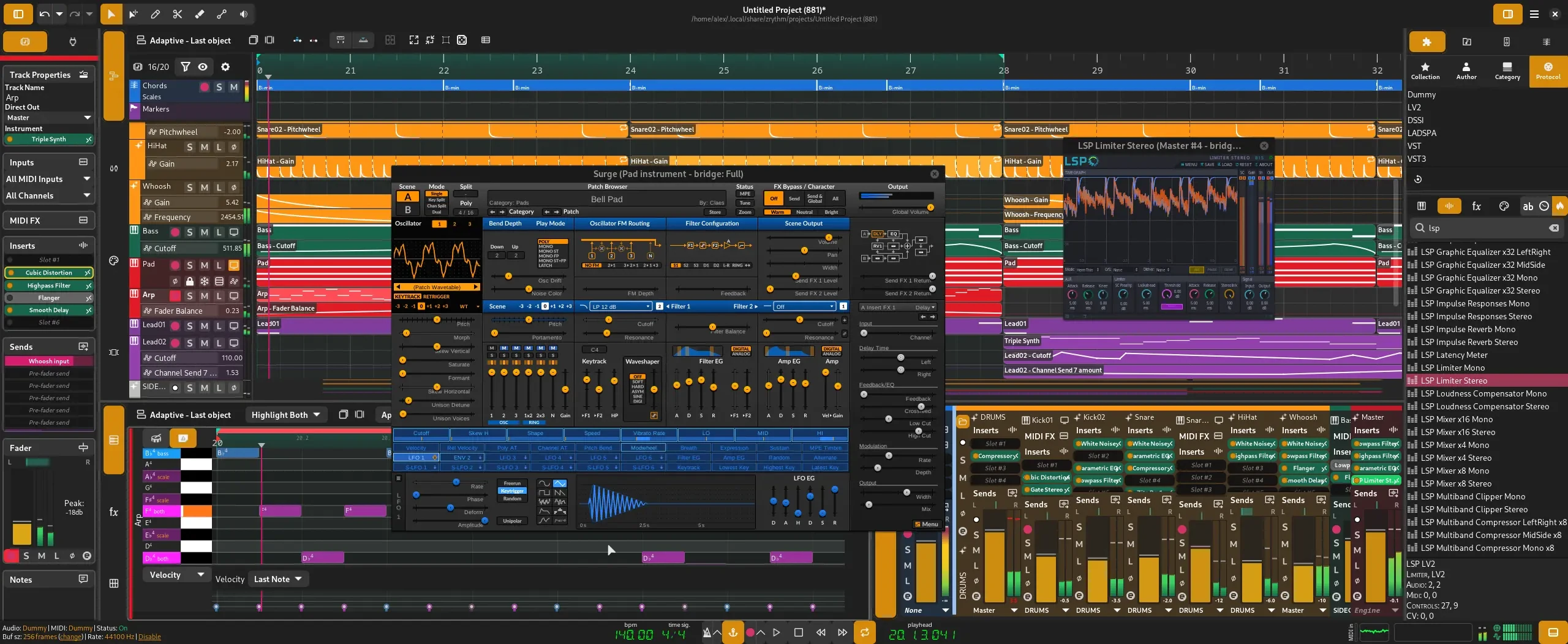Open the Highlight Both dropdown
Image resolution: width=1568 pixels, height=644 pixels.
click(285, 415)
